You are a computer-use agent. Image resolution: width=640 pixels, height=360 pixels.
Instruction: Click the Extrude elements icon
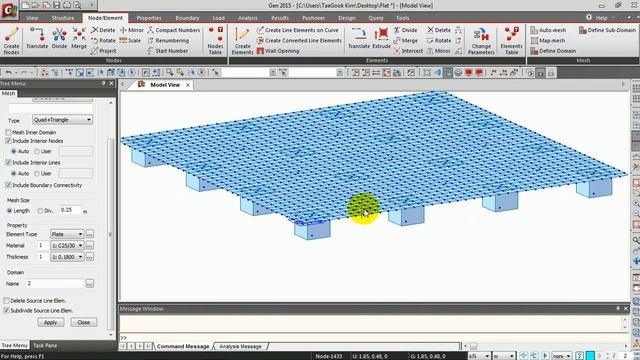(381, 38)
